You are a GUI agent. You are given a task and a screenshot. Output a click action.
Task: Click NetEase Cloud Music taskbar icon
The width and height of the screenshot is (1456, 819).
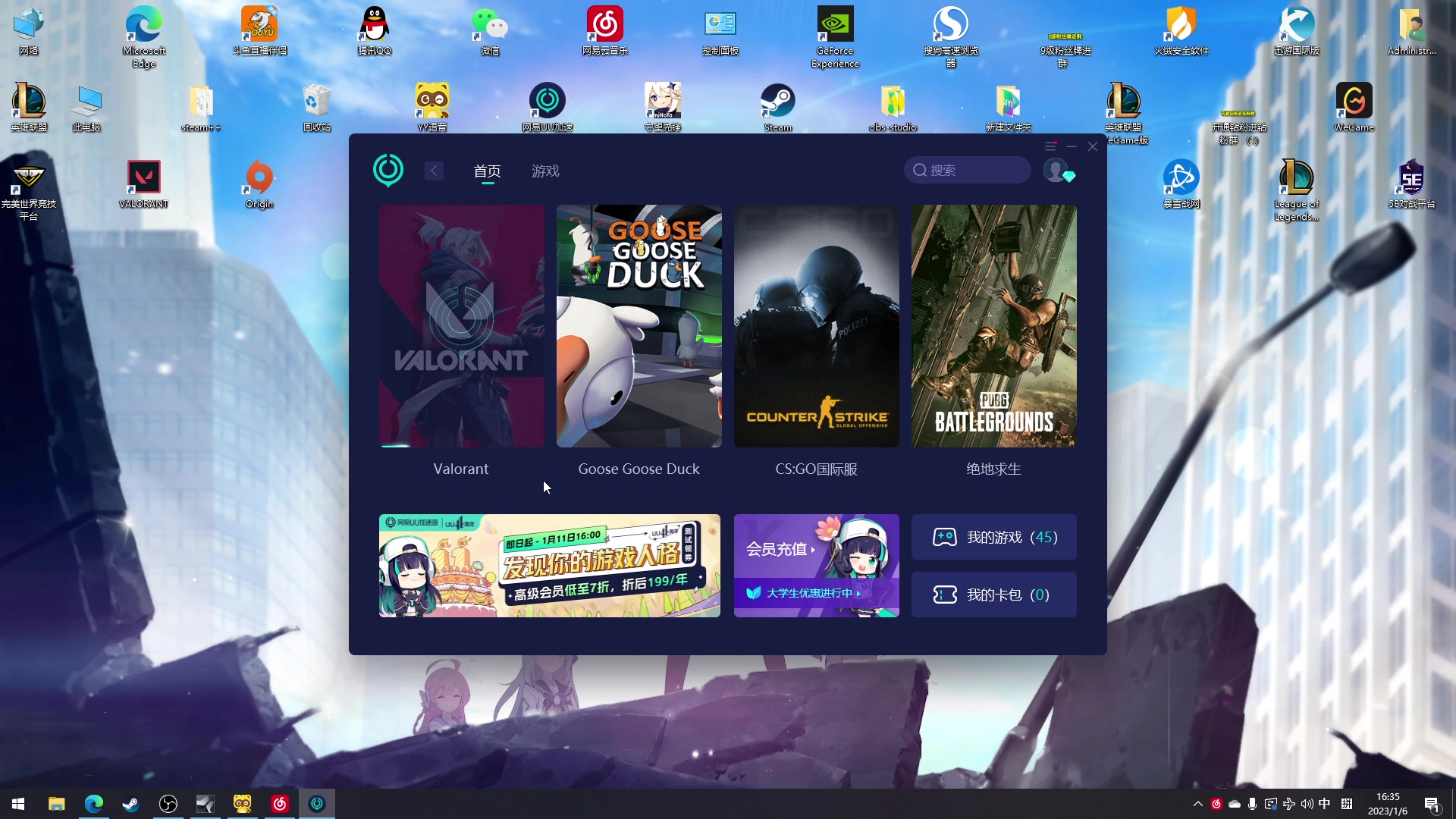(280, 804)
